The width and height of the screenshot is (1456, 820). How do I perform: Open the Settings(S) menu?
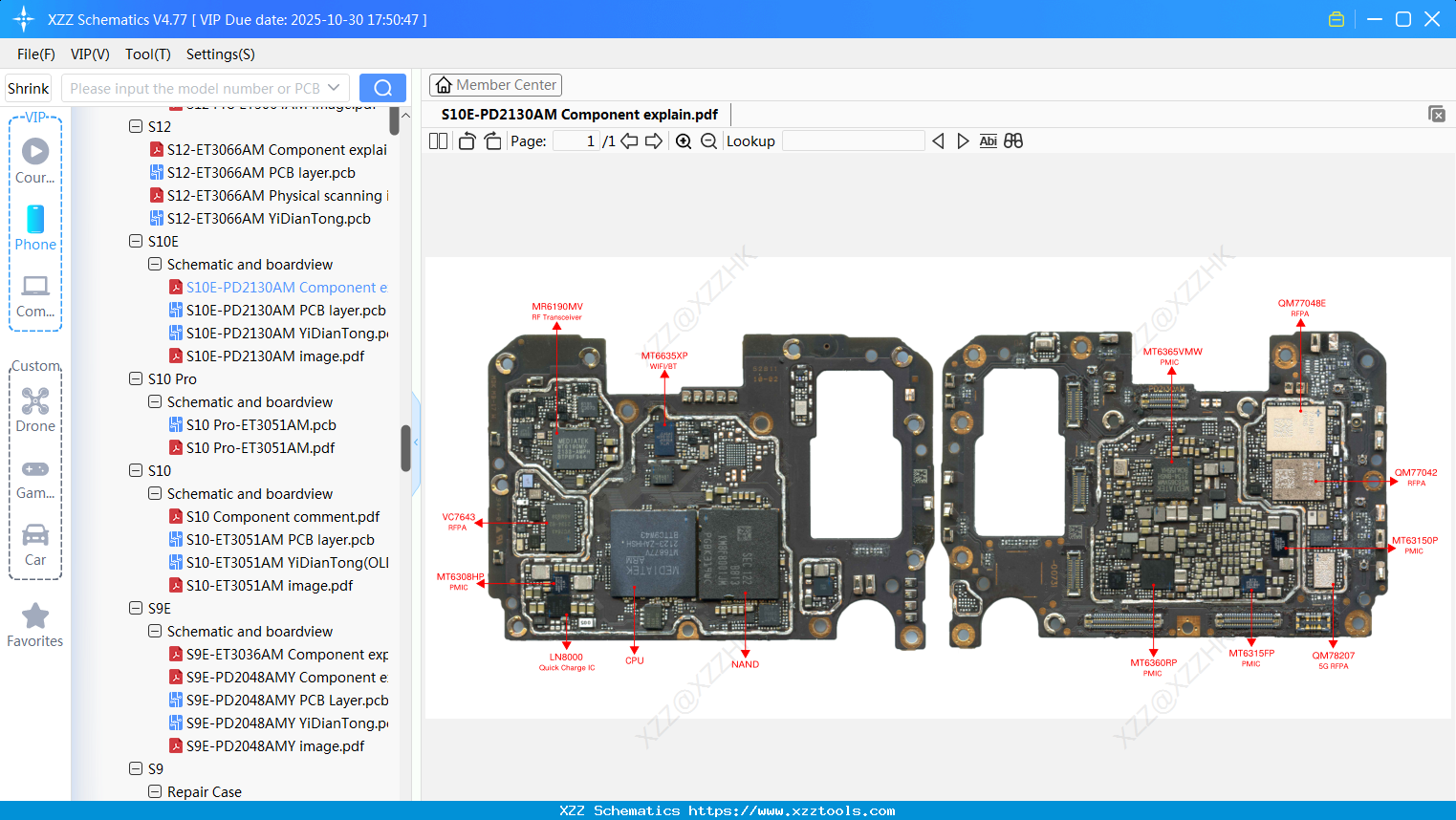pyautogui.click(x=221, y=54)
